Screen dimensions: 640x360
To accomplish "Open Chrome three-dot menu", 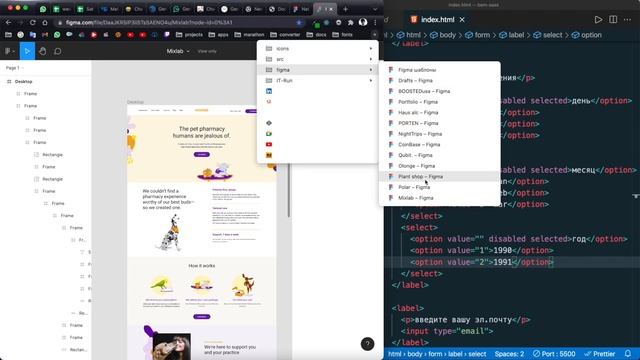I will (x=375, y=22).
